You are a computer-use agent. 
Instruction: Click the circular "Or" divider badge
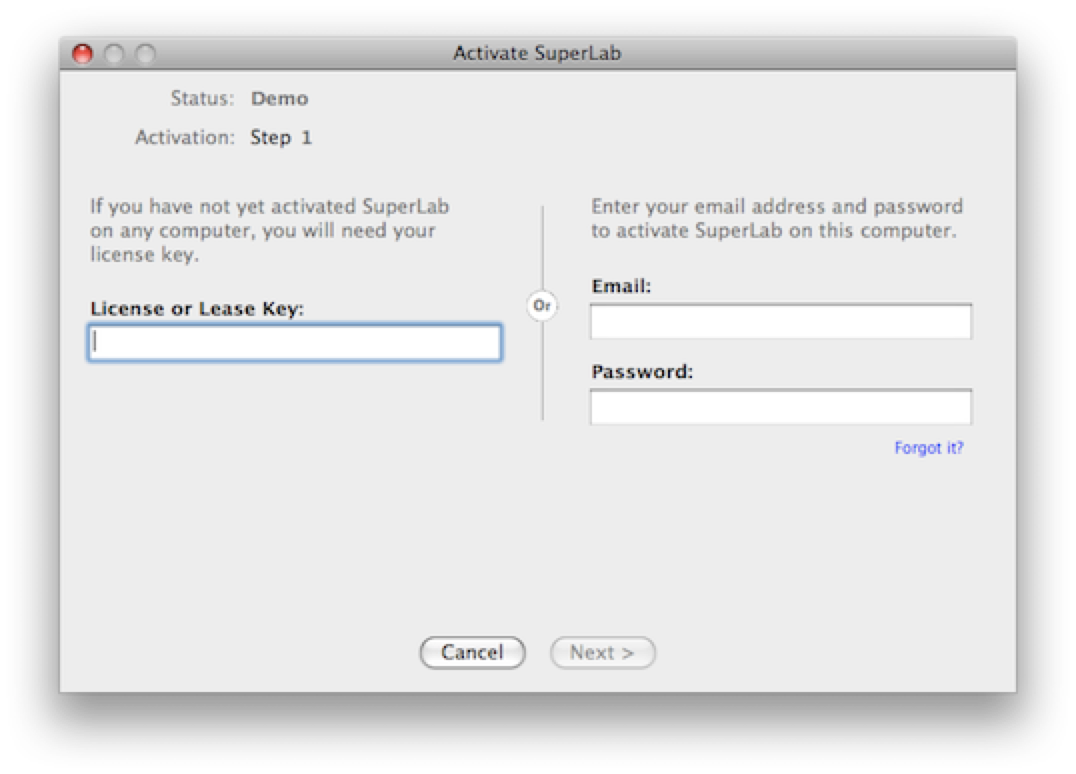tap(542, 306)
